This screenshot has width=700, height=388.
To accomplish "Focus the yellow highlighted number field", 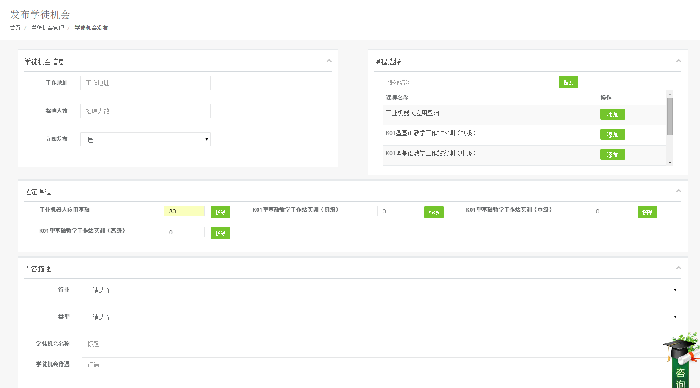I will click(x=184, y=211).
